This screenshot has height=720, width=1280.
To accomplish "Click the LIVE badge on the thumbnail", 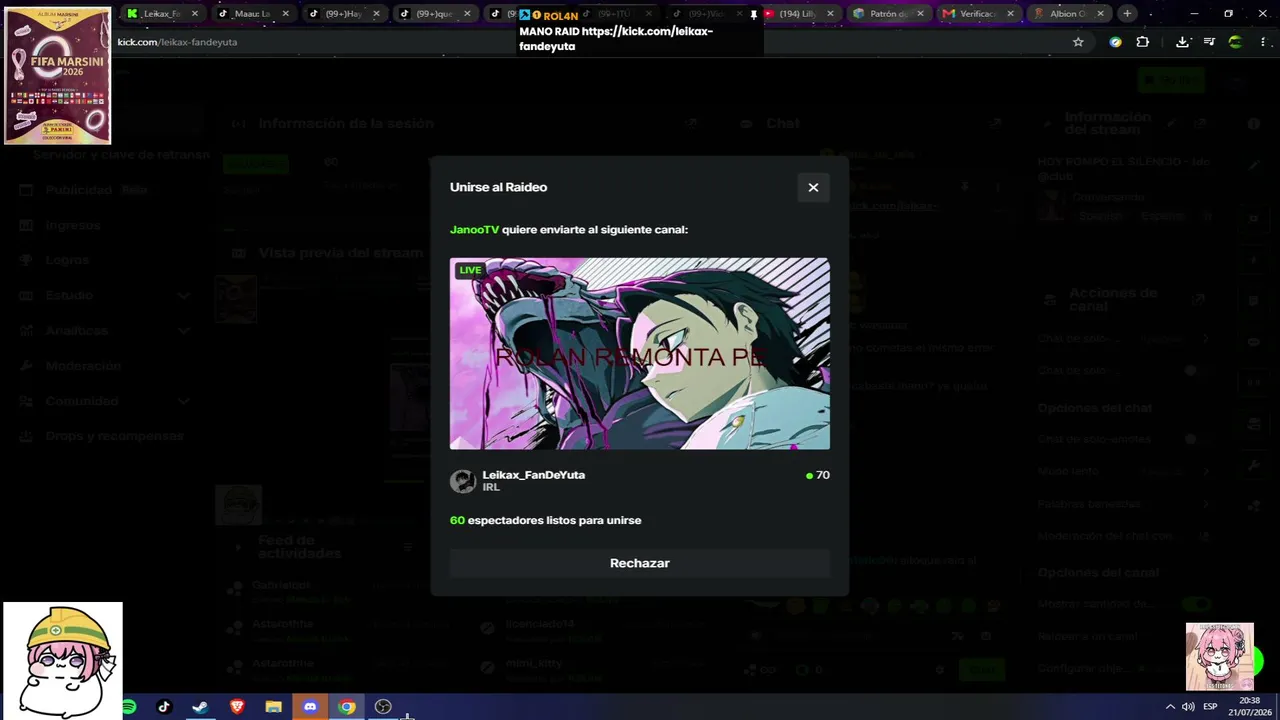I will [470, 270].
